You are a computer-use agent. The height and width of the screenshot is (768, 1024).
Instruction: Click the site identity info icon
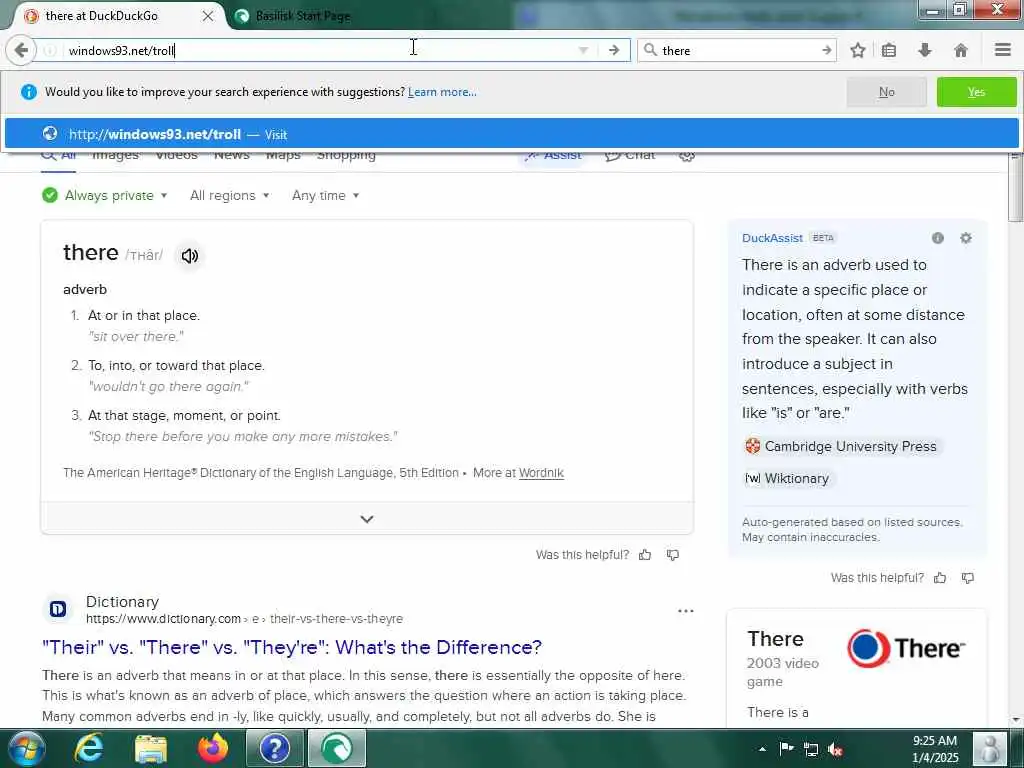tap(50, 50)
